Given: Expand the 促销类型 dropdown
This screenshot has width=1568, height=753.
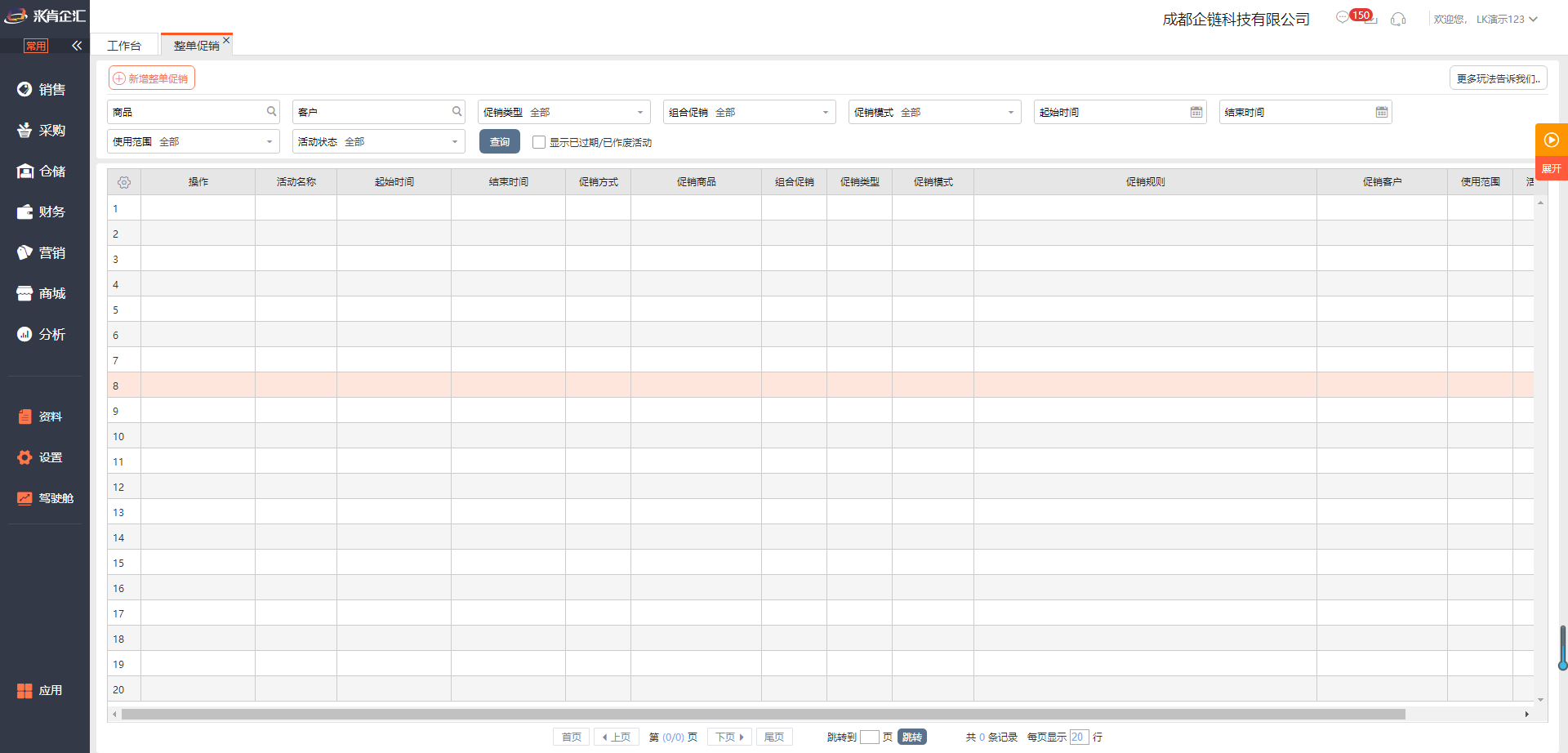Looking at the screenshot, I should click(640, 113).
